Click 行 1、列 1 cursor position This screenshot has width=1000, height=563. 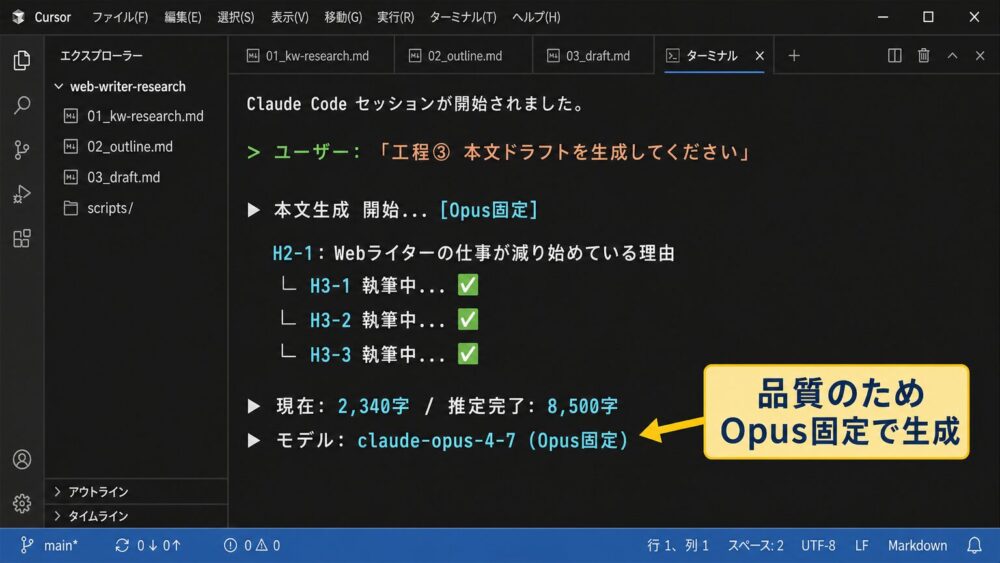(x=678, y=545)
